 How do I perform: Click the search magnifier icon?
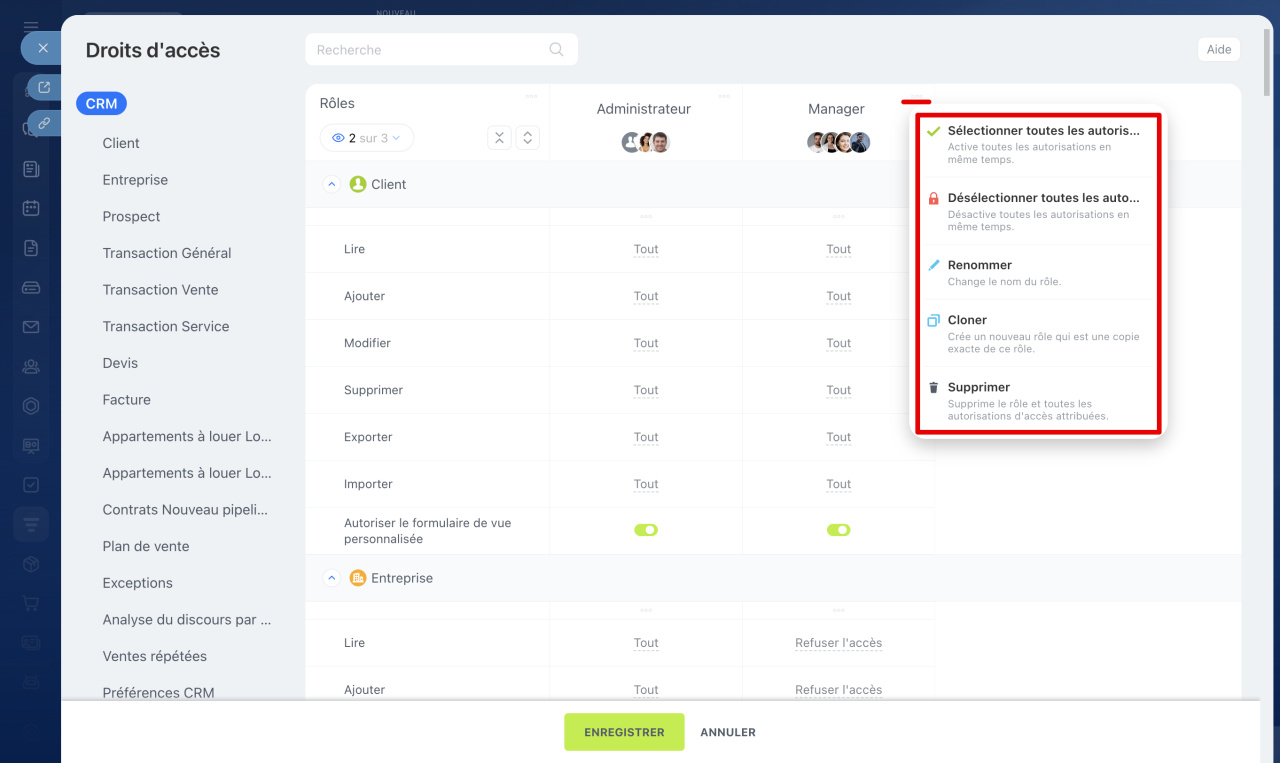click(556, 50)
